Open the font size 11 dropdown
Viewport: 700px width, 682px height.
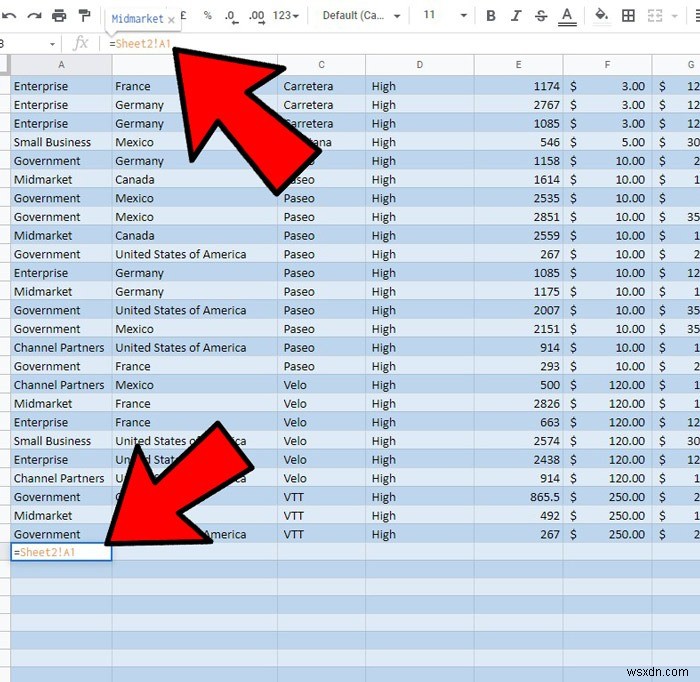(x=445, y=15)
